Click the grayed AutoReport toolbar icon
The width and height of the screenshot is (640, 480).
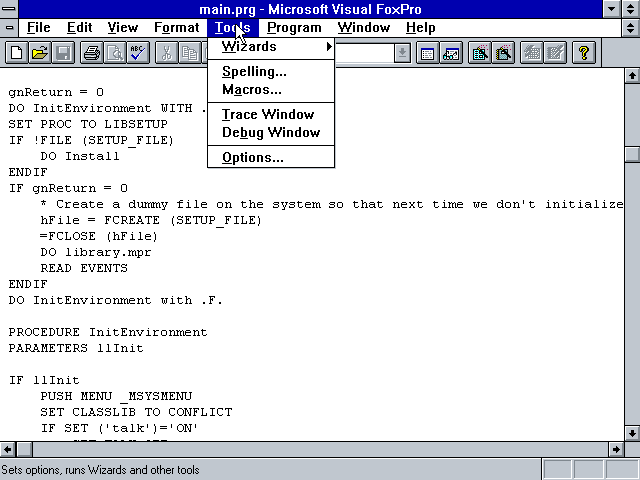click(x=555, y=53)
